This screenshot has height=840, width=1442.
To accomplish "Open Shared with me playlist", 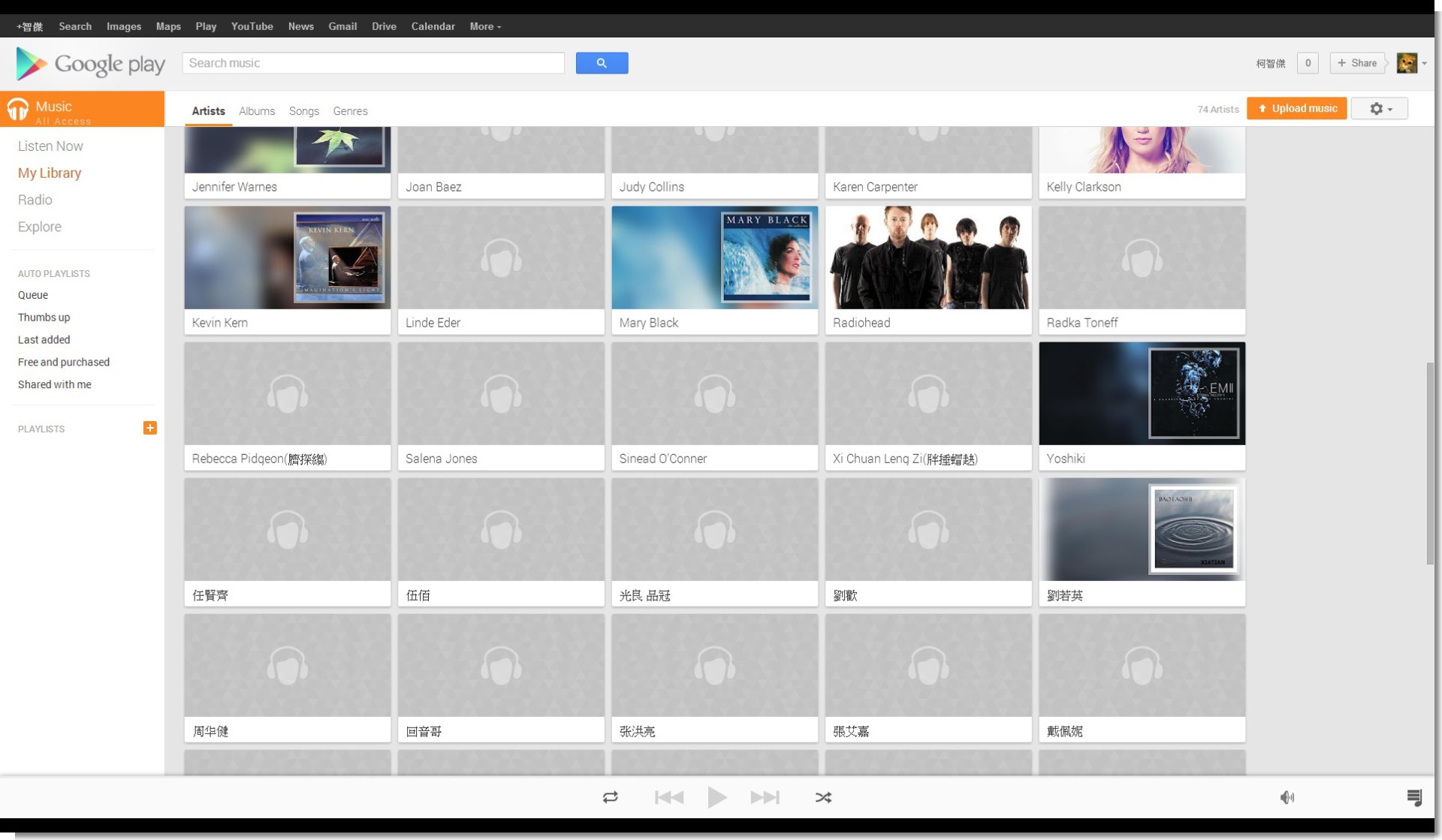I will pyautogui.click(x=55, y=385).
